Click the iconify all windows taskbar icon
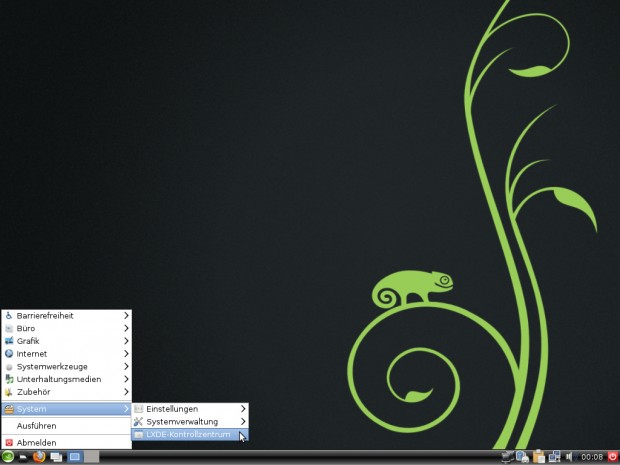The image size is (620, 465). pos(56,457)
